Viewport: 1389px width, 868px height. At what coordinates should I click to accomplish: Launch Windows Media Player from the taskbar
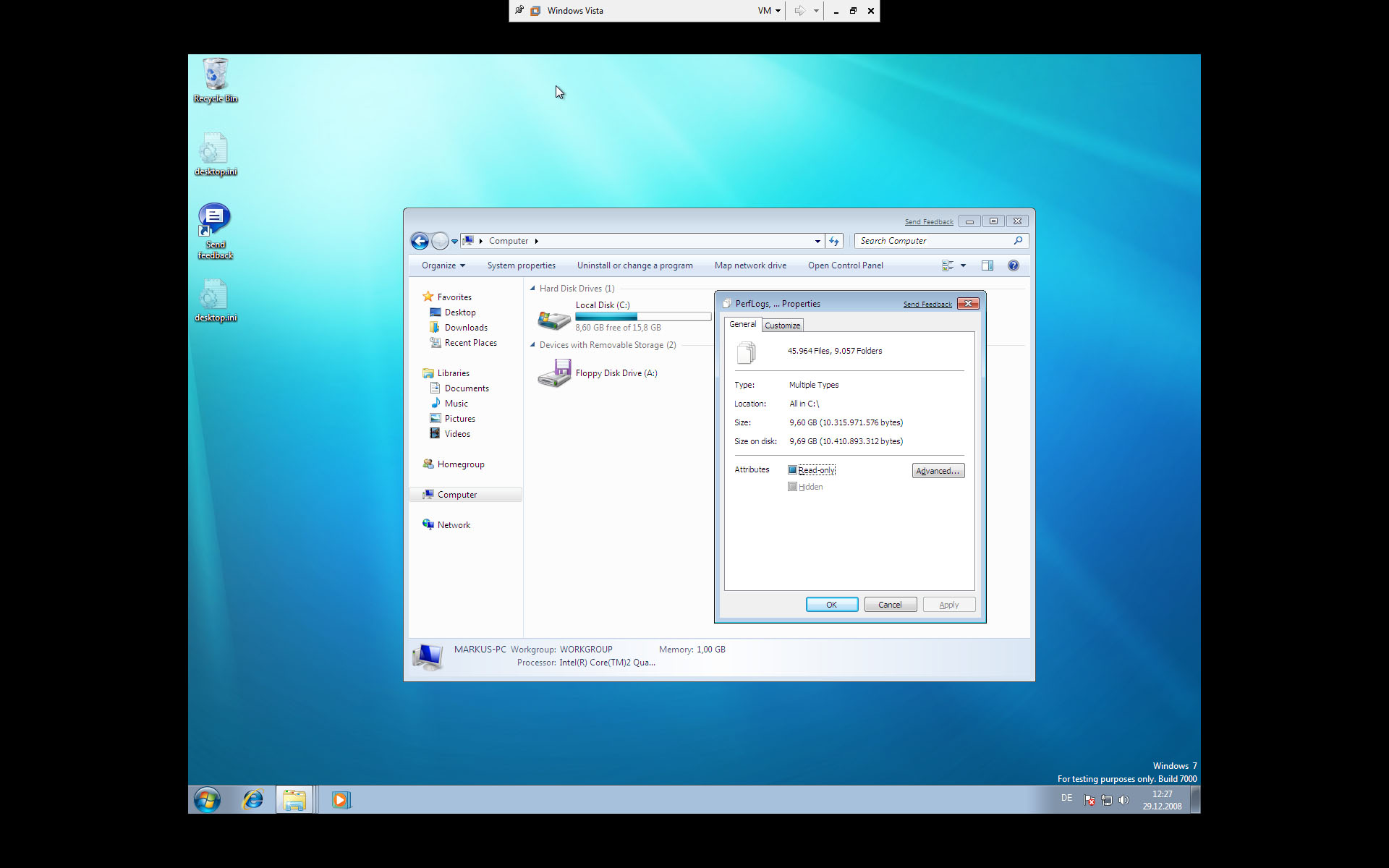coord(341,799)
